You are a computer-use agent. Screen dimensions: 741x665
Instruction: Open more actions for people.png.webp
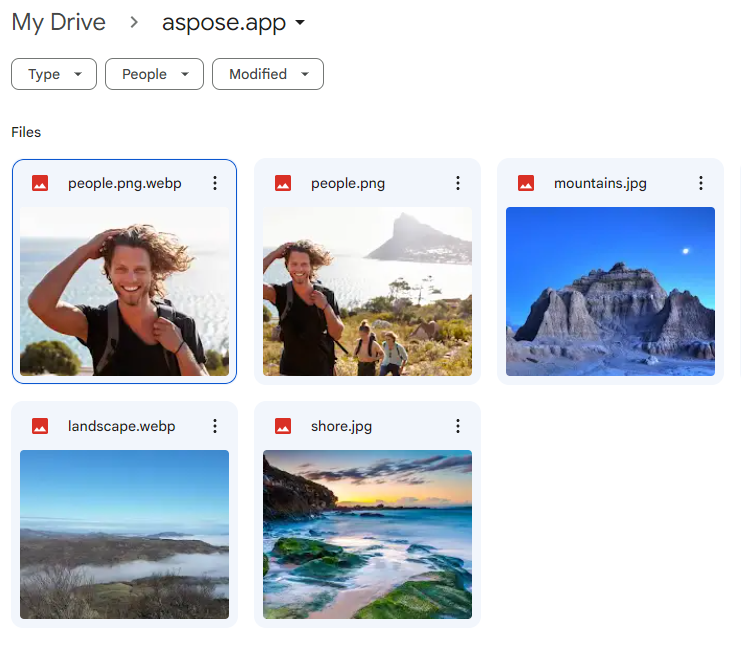(x=215, y=183)
